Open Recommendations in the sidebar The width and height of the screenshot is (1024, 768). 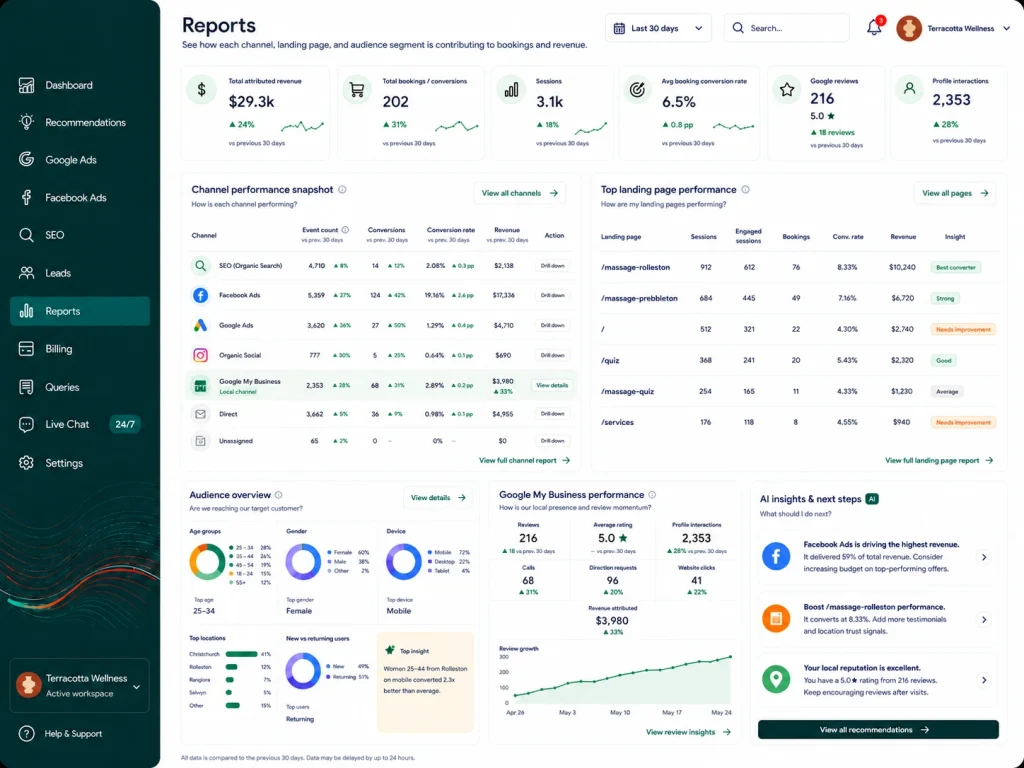click(x=80, y=122)
